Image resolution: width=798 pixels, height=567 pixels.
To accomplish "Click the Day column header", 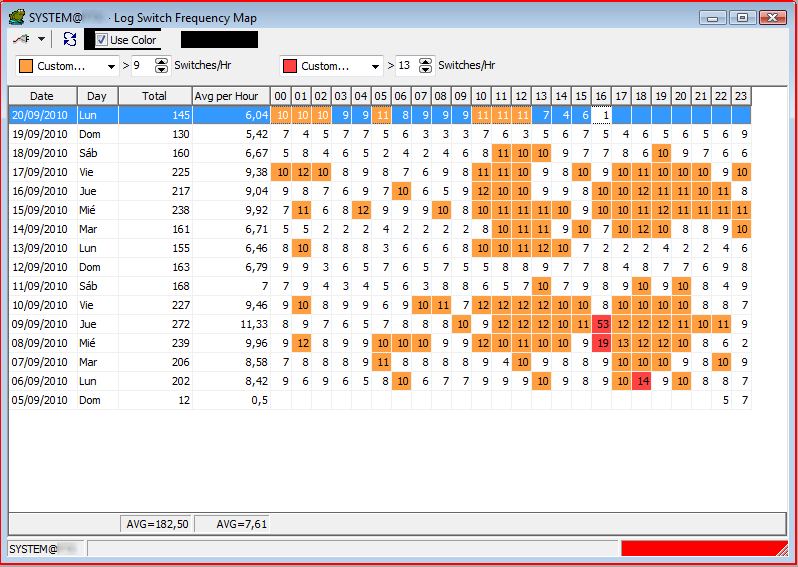I will coord(97,96).
